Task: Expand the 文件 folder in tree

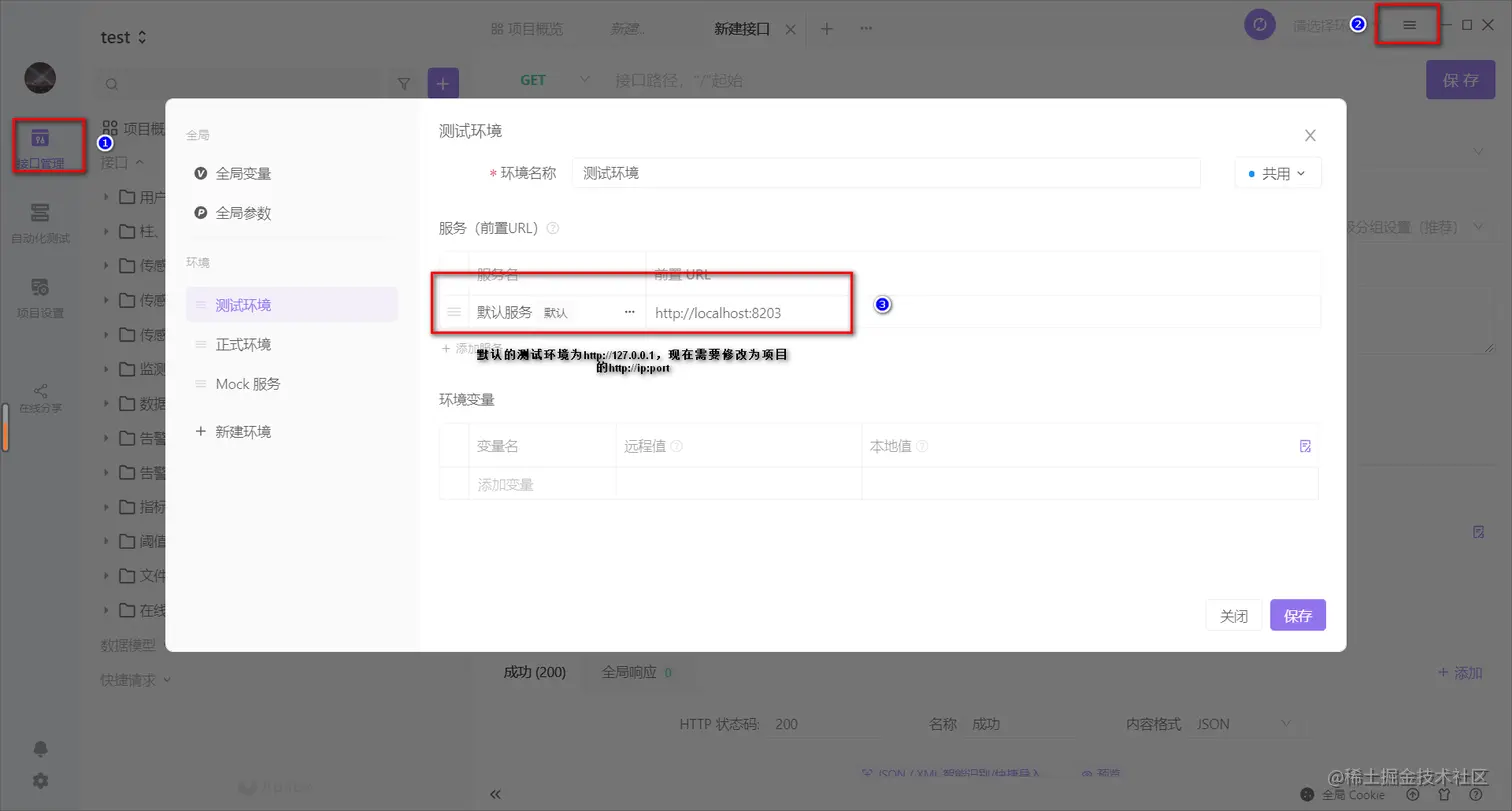Action: click(107, 576)
